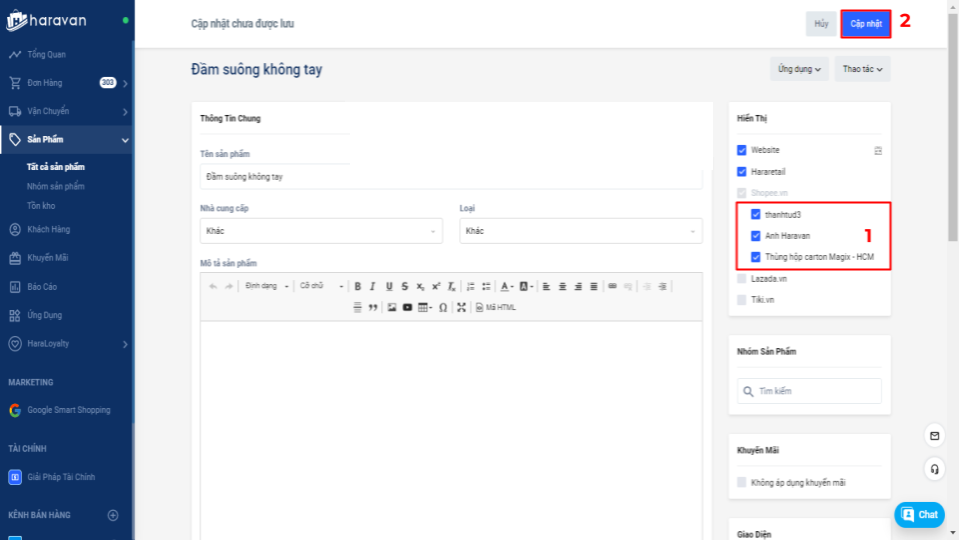
Task: Click the Bold icon in the editor toolbar
Action: [x=358, y=286]
